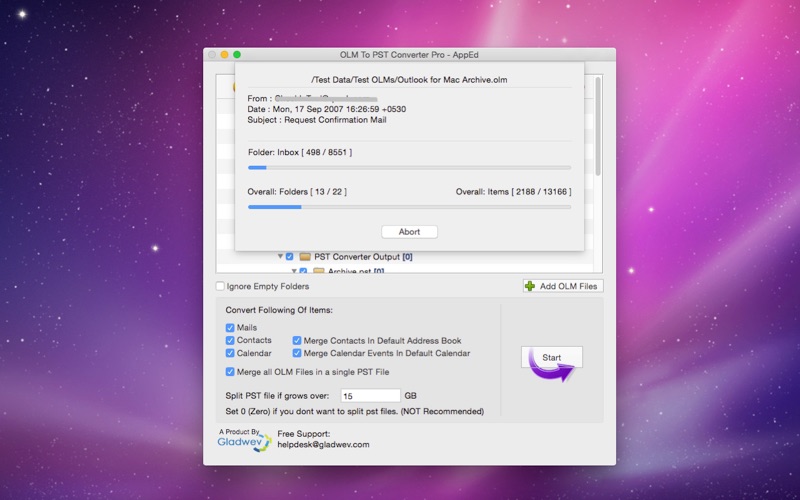Image resolution: width=800 pixels, height=500 pixels.
Task: Uncheck the Mails checkbox
Action: coord(230,328)
